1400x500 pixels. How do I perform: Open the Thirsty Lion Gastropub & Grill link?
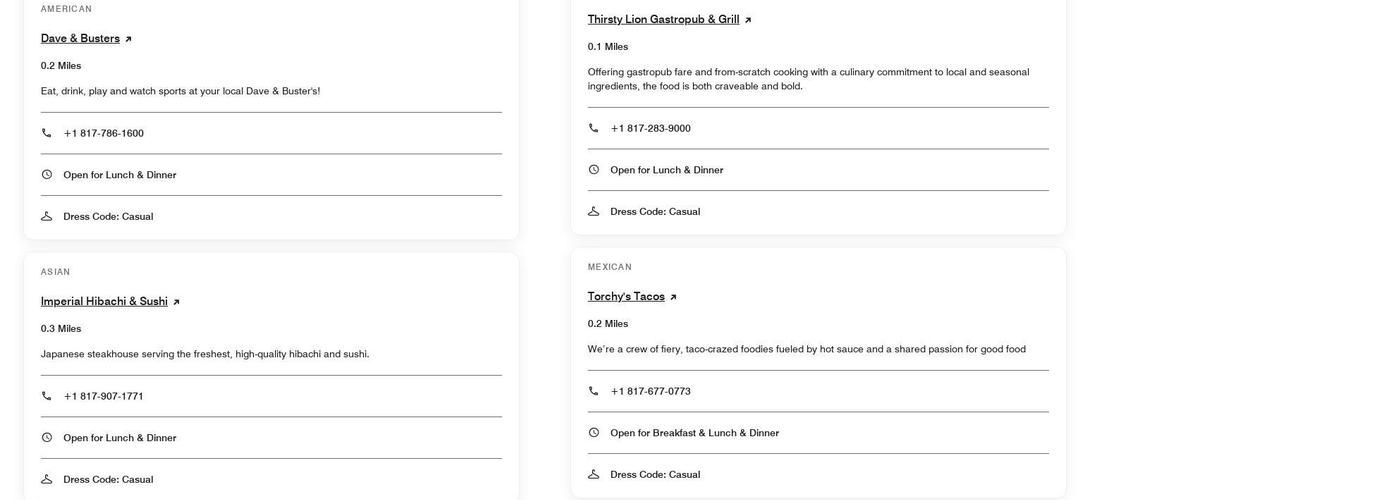pyautogui.click(x=663, y=19)
